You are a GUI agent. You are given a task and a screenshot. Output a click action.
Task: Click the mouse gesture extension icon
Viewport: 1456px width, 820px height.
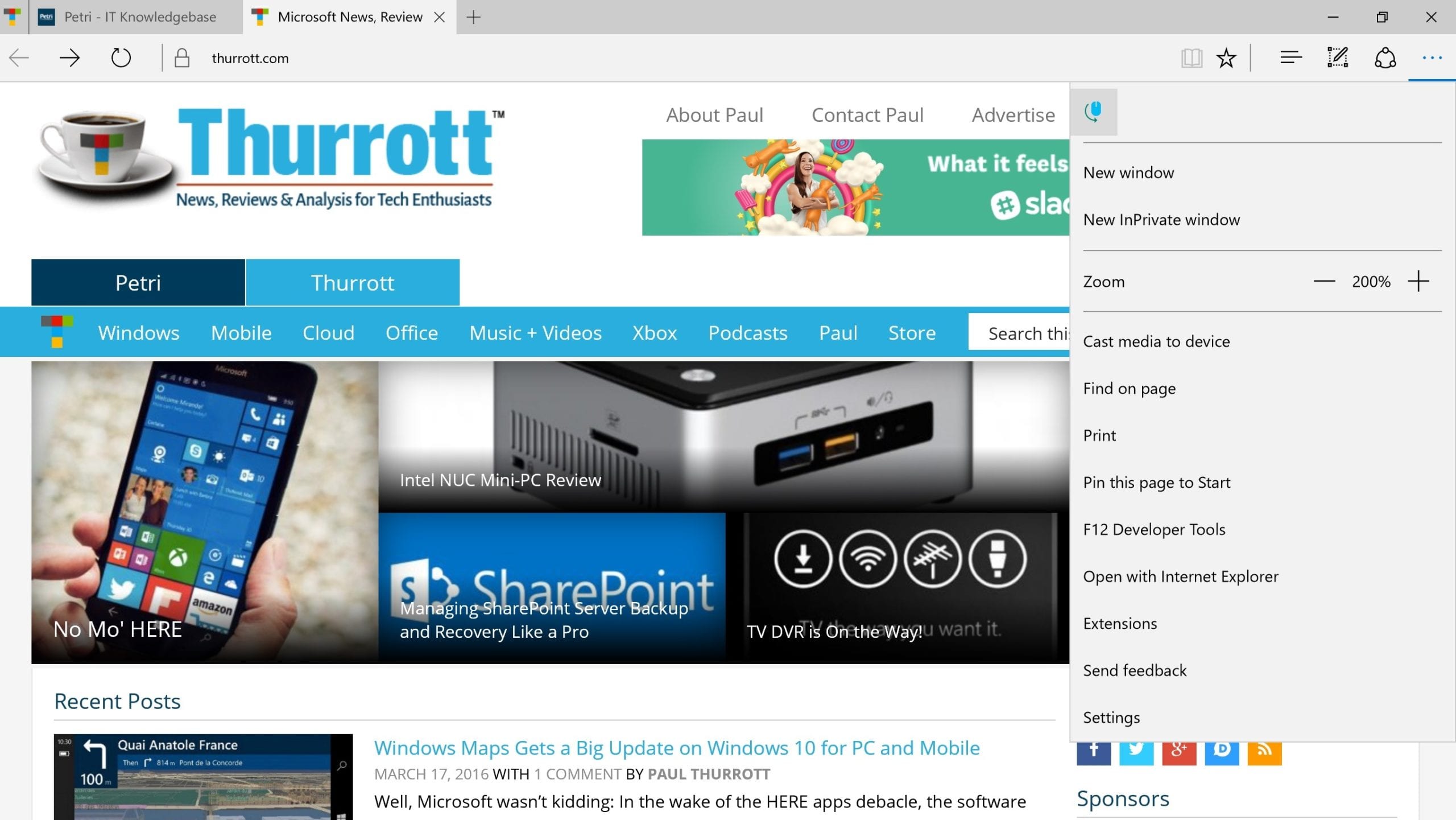tap(1093, 112)
